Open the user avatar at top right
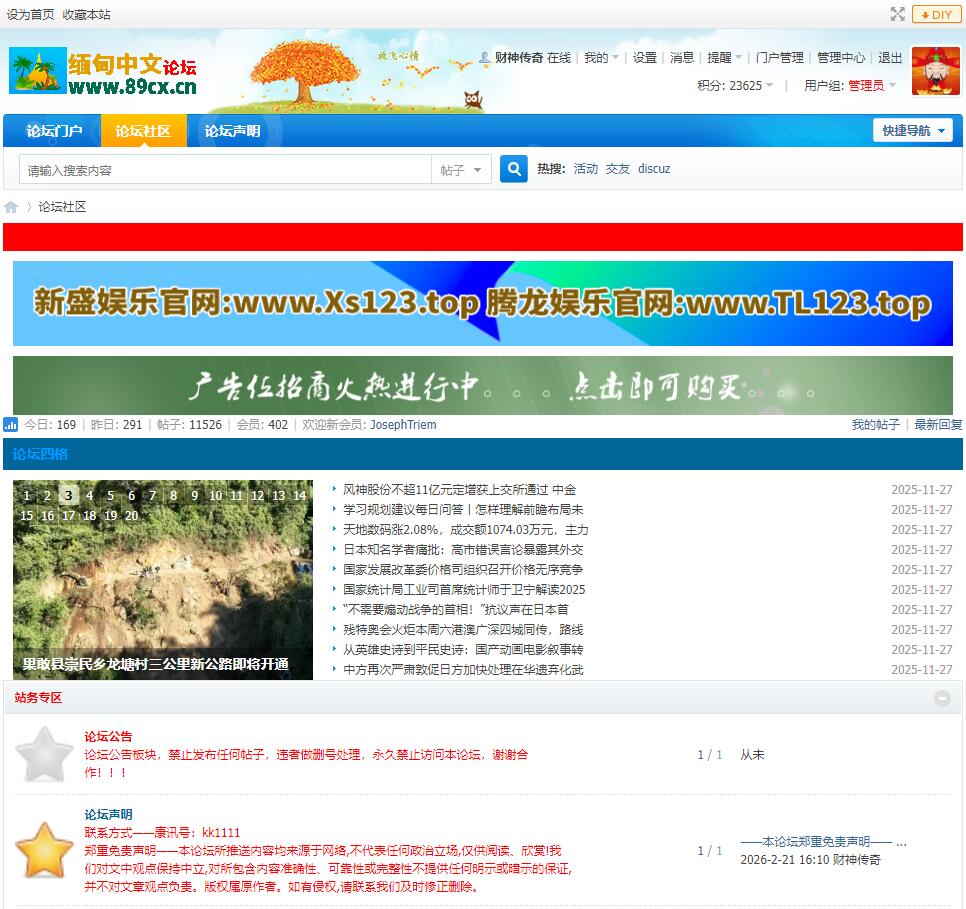 coord(935,71)
